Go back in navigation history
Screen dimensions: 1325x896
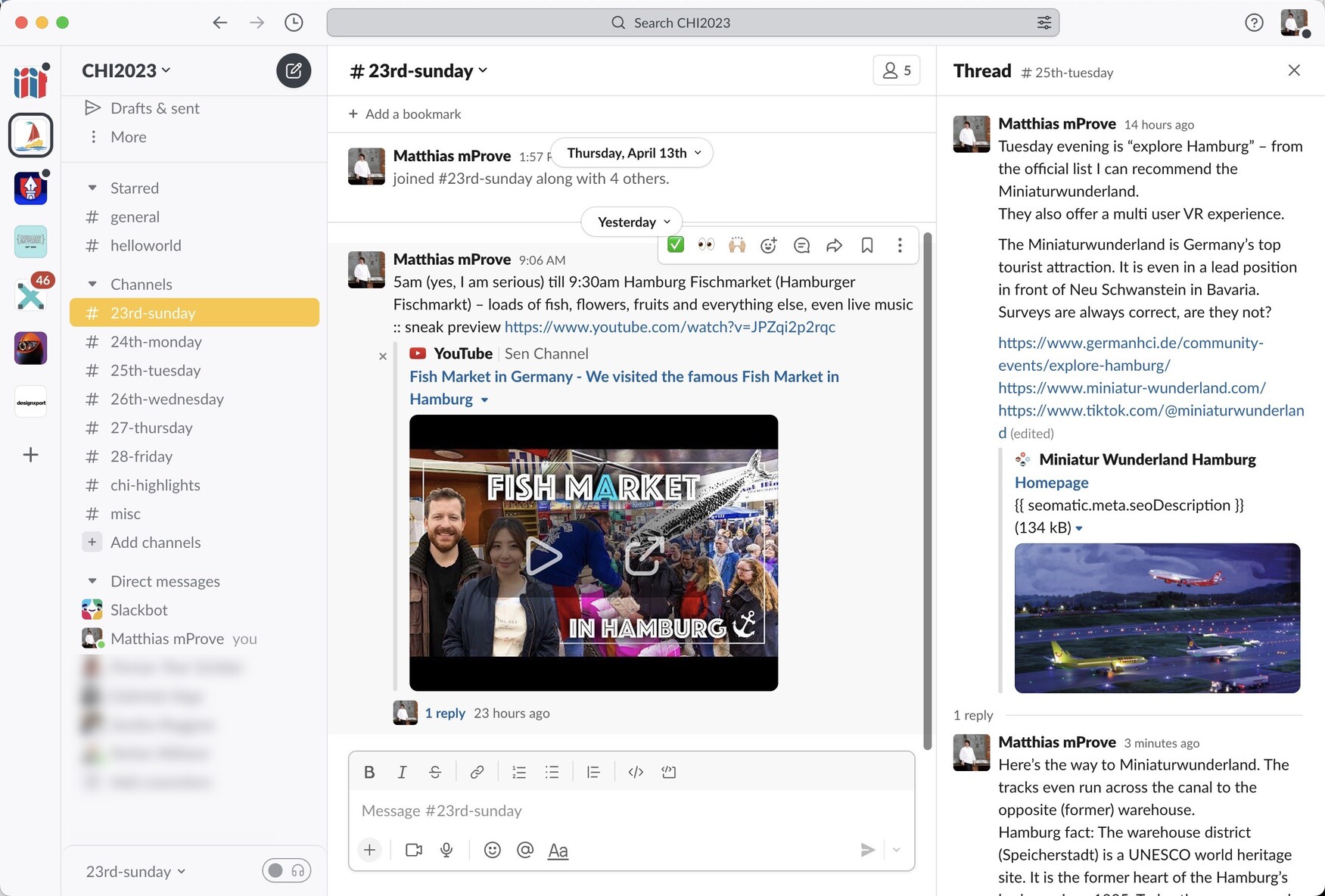(x=220, y=23)
